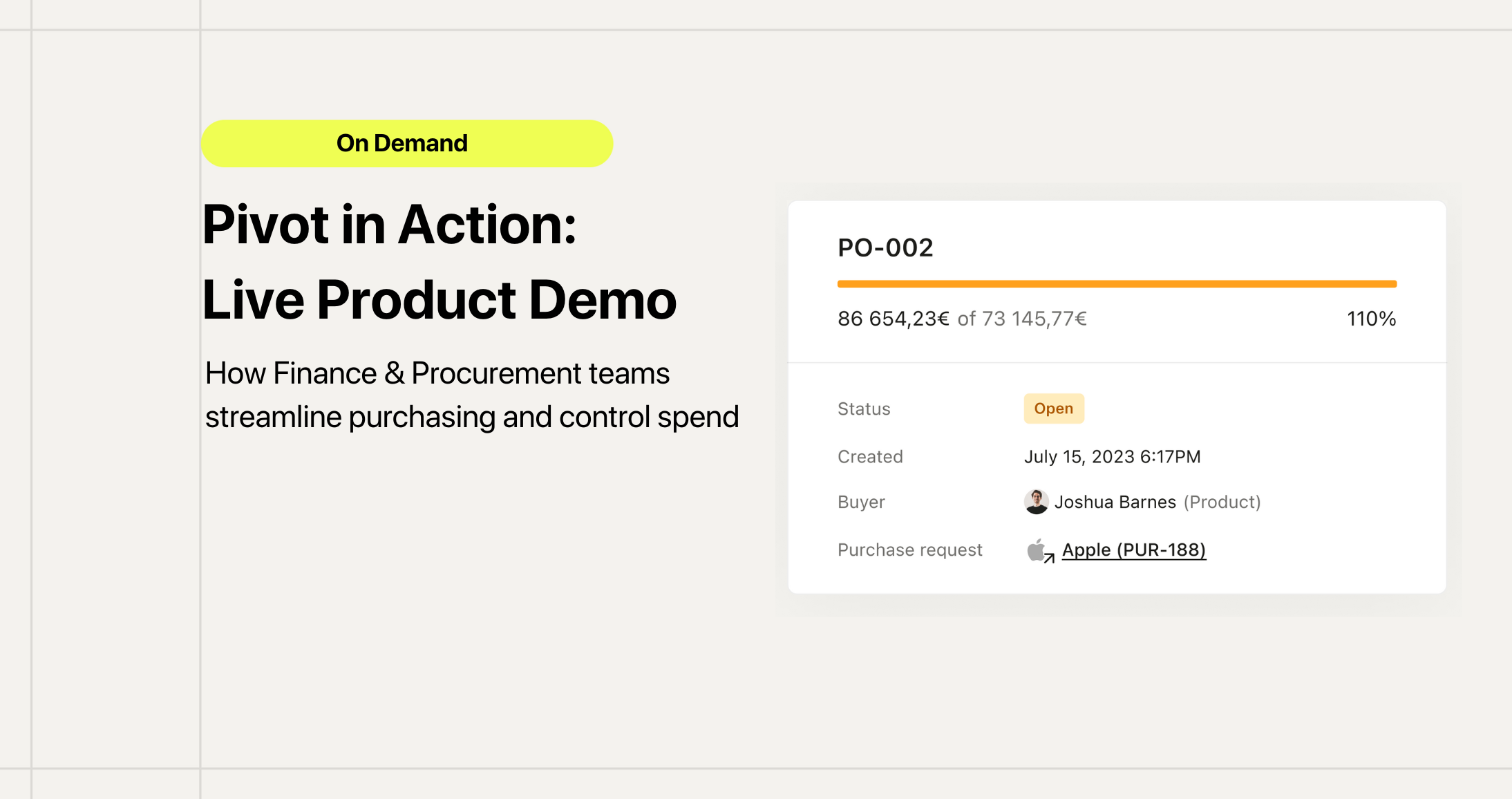This screenshot has height=799, width=1512.
Task: Click the (Product) department label
Action: [x=1222, y=502]
